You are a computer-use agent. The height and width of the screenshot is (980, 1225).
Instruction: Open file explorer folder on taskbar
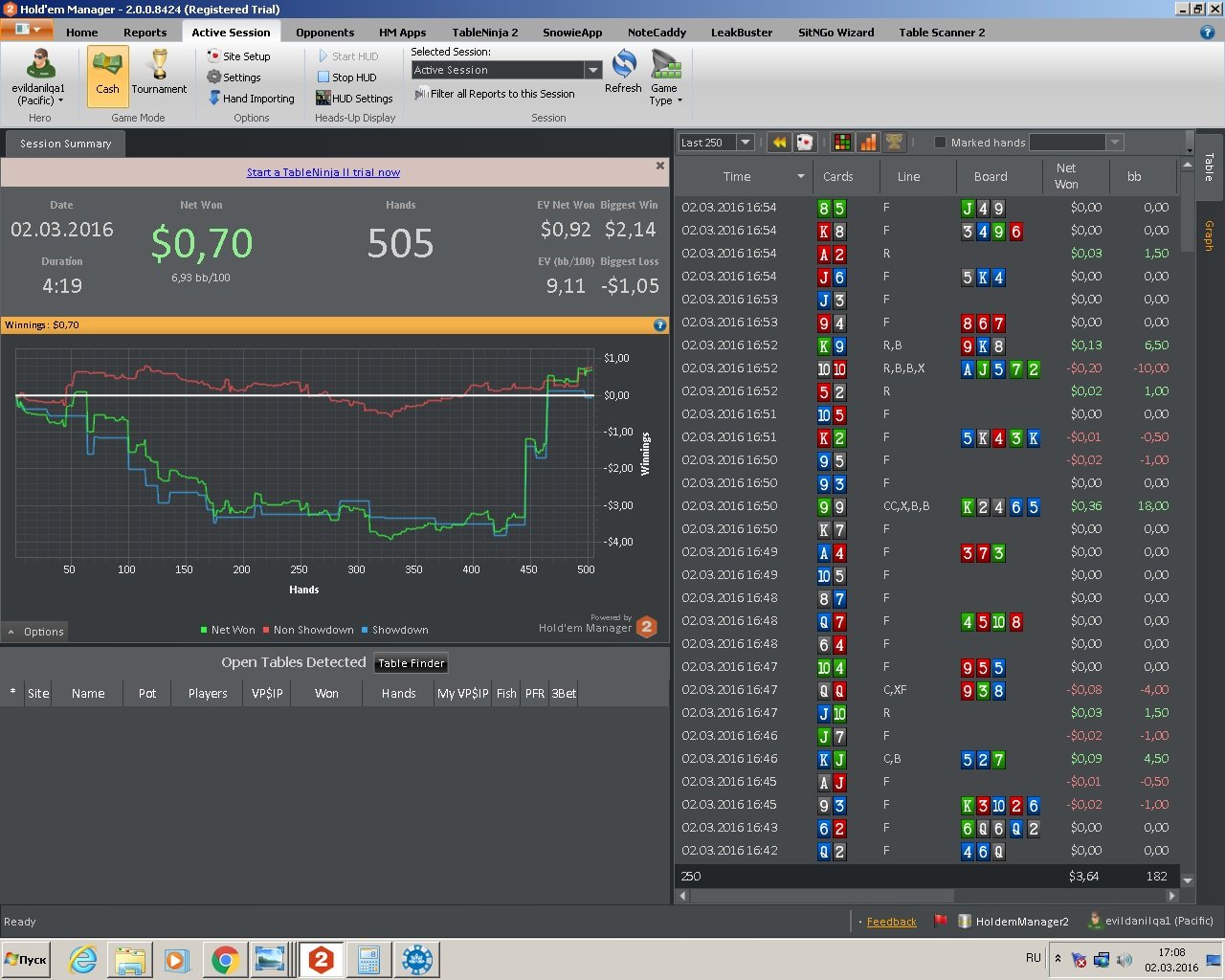(130, 960)
